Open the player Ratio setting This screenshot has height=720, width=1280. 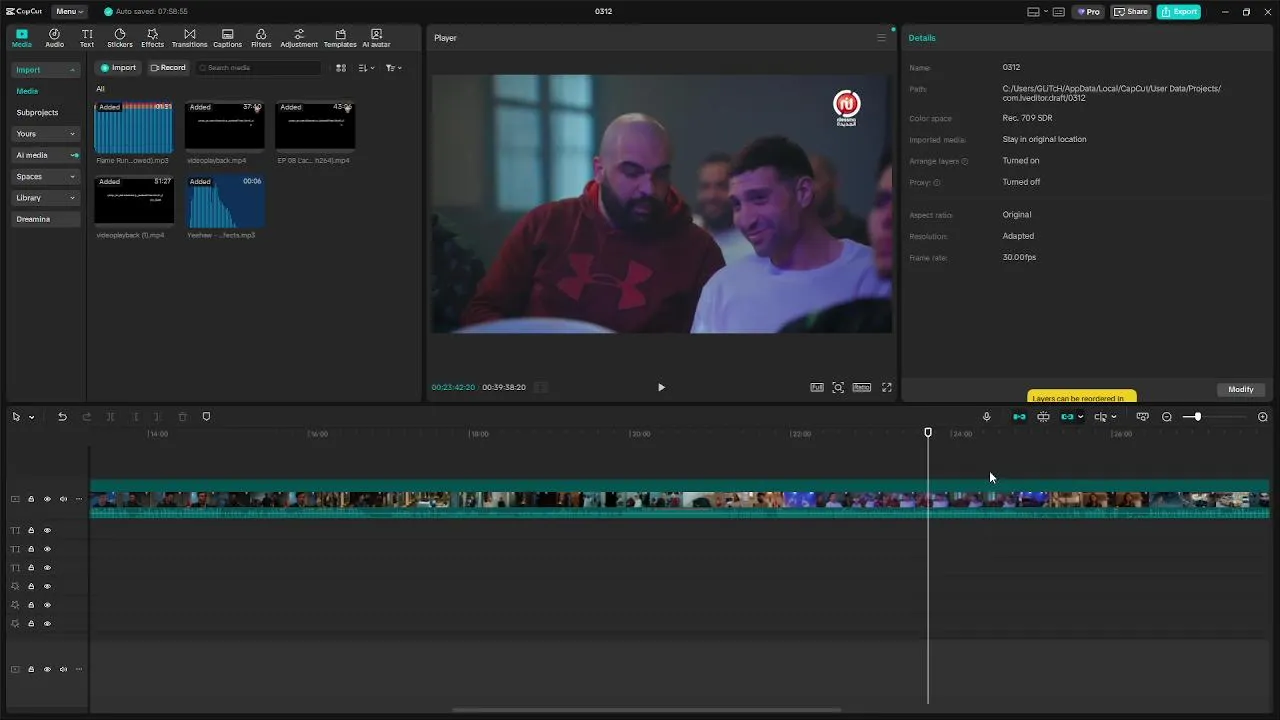coord(861,387)
